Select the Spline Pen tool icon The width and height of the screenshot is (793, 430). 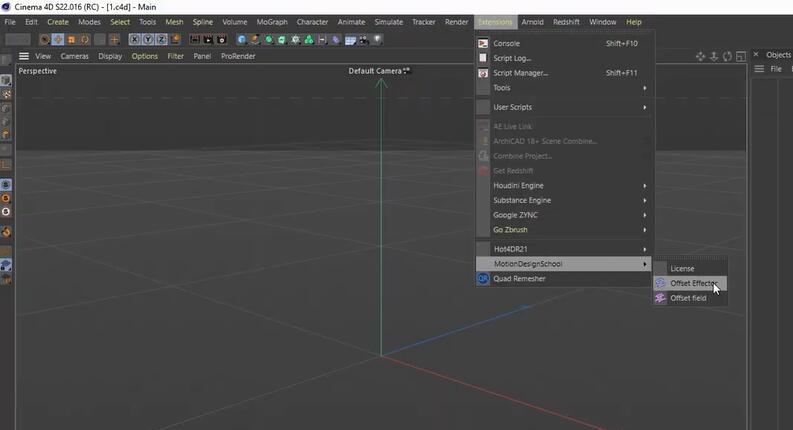[x=255, y=39]
